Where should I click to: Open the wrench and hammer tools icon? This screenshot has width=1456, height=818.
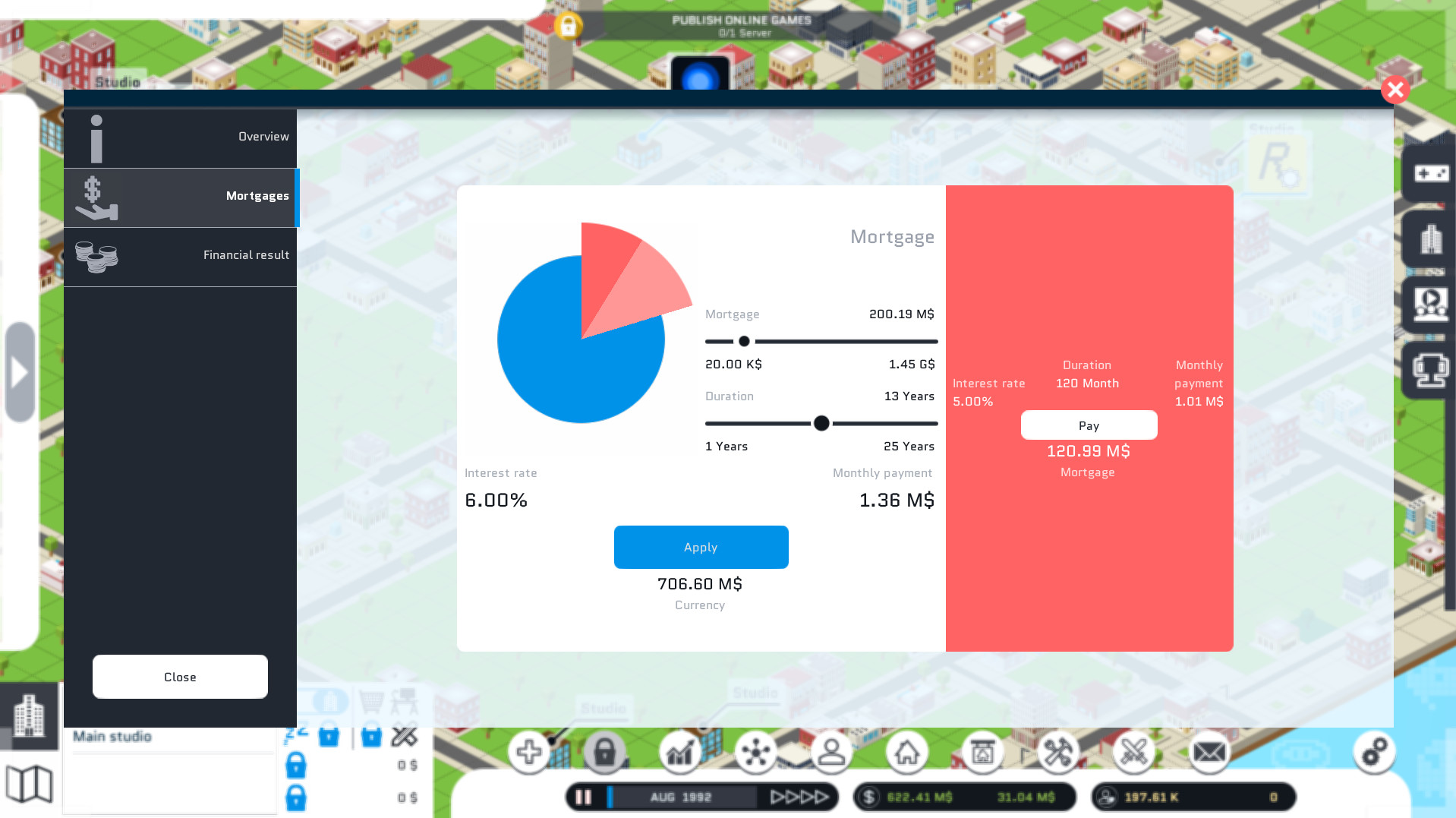click(1057, 753)
